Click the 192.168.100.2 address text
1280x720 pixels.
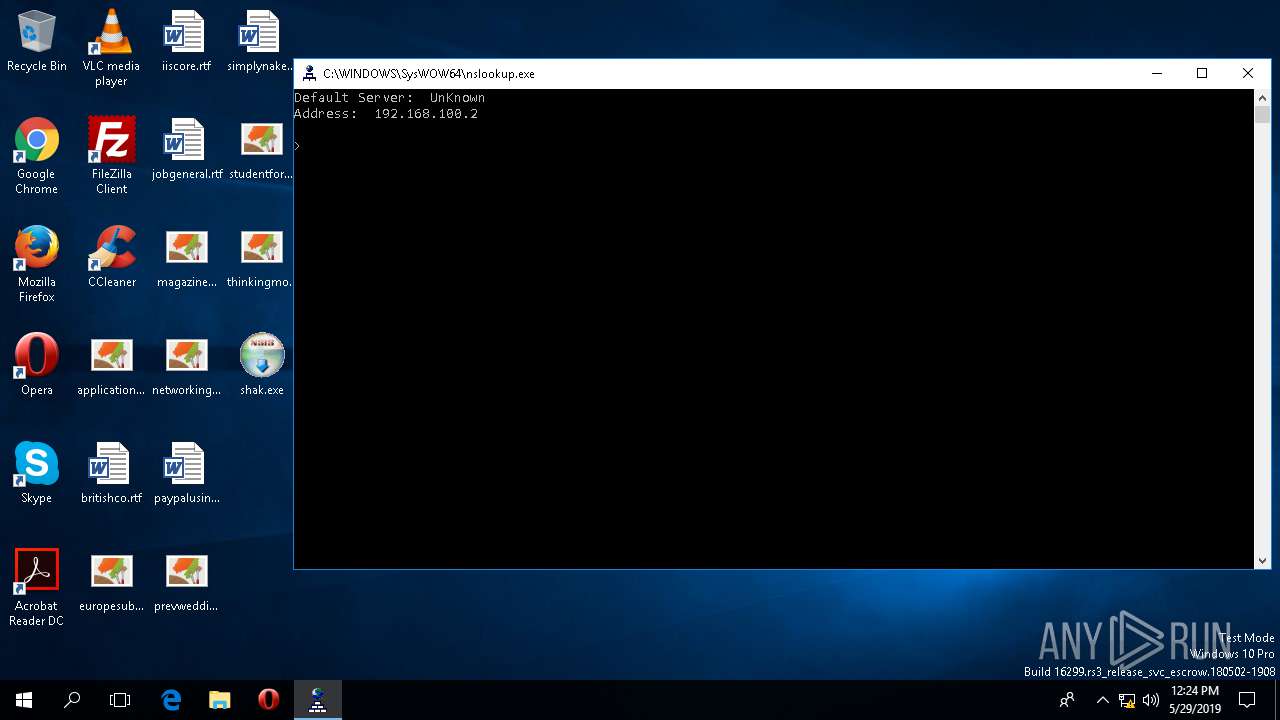coord(426,114)
